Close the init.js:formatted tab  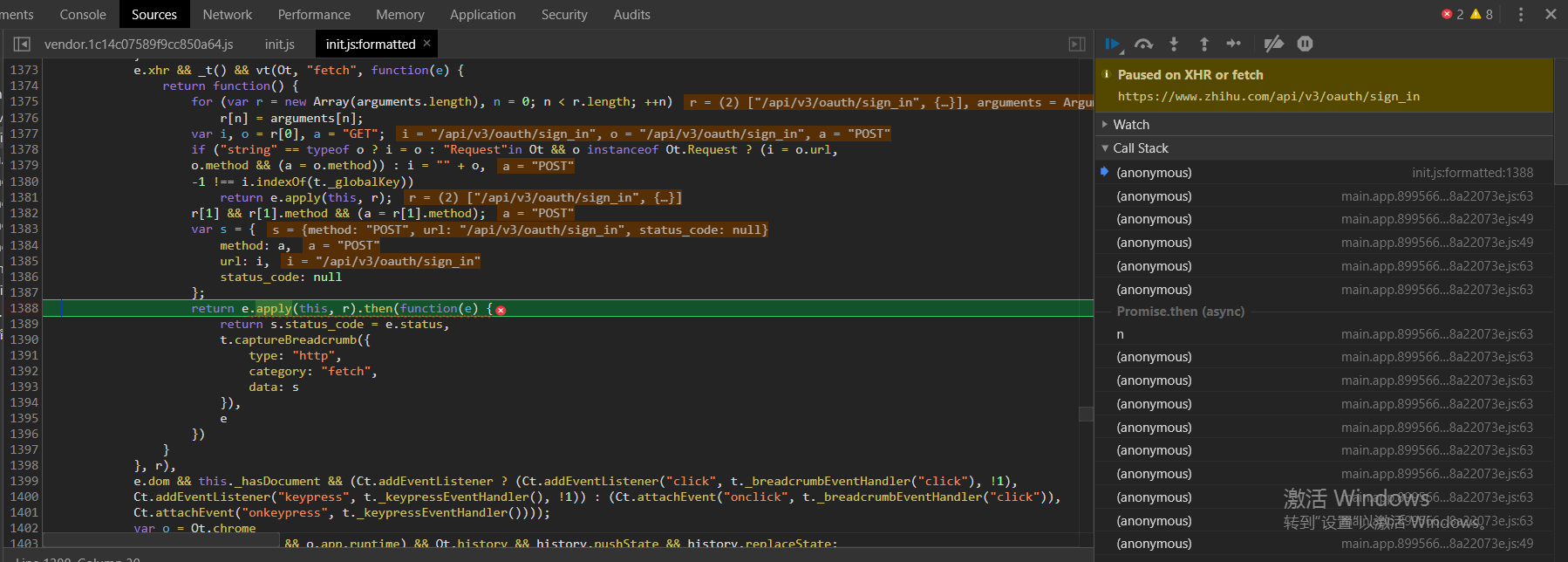(x=426, y=43)
